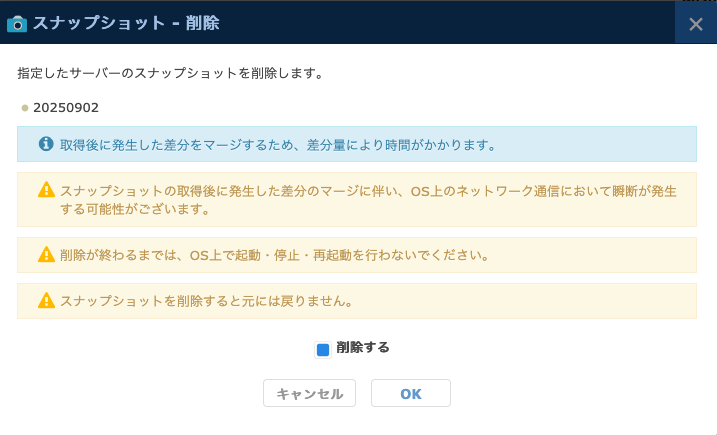Click the warning text about 起動・停止・再起動

(274, 254)
